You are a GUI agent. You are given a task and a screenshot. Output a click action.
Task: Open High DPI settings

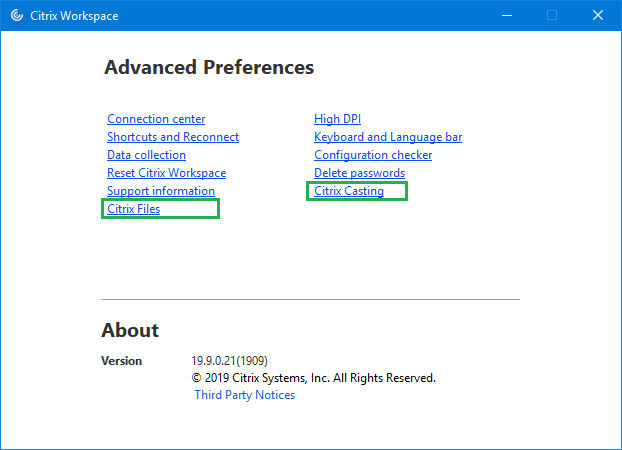pyautogui.click(x=338, y=119)
